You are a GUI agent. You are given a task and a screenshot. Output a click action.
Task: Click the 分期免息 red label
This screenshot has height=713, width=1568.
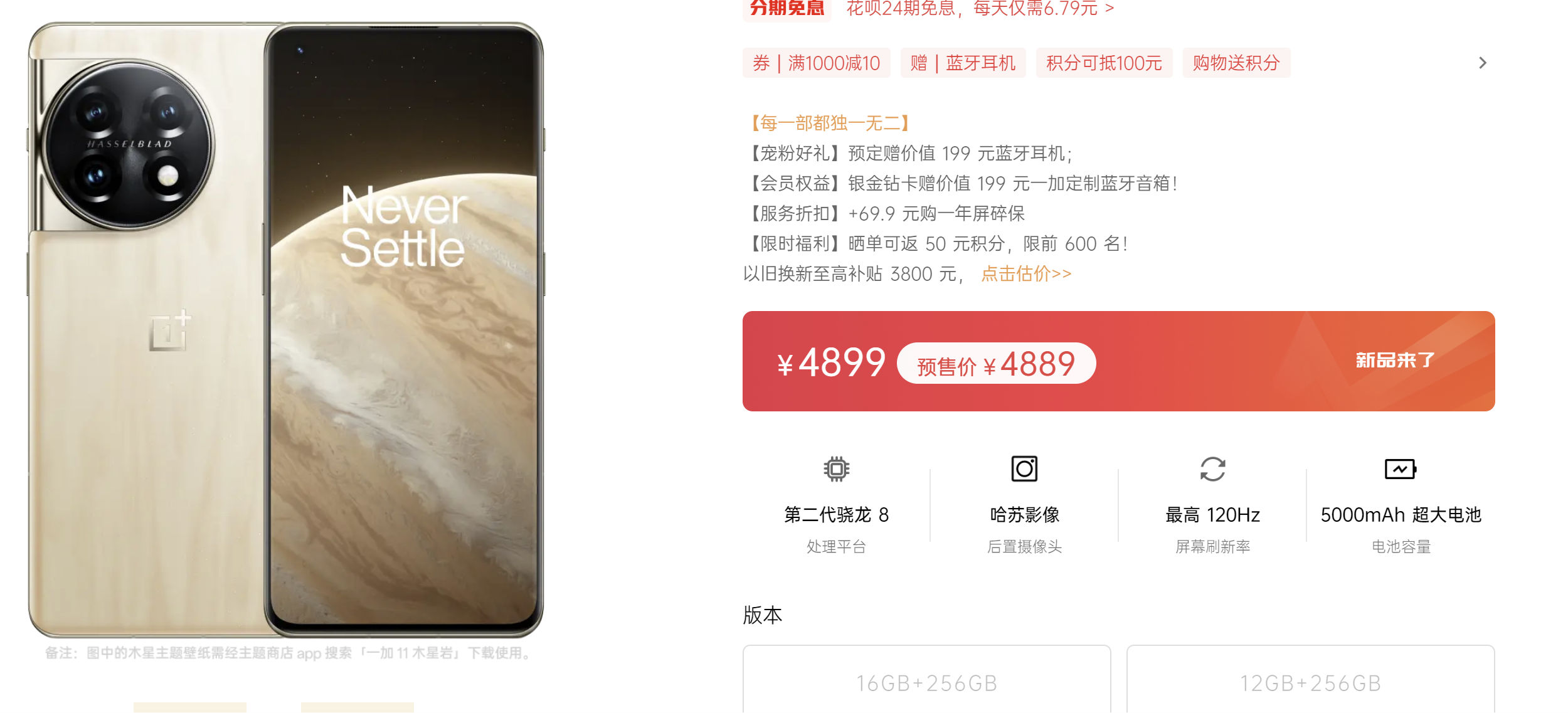pos(787,8)
